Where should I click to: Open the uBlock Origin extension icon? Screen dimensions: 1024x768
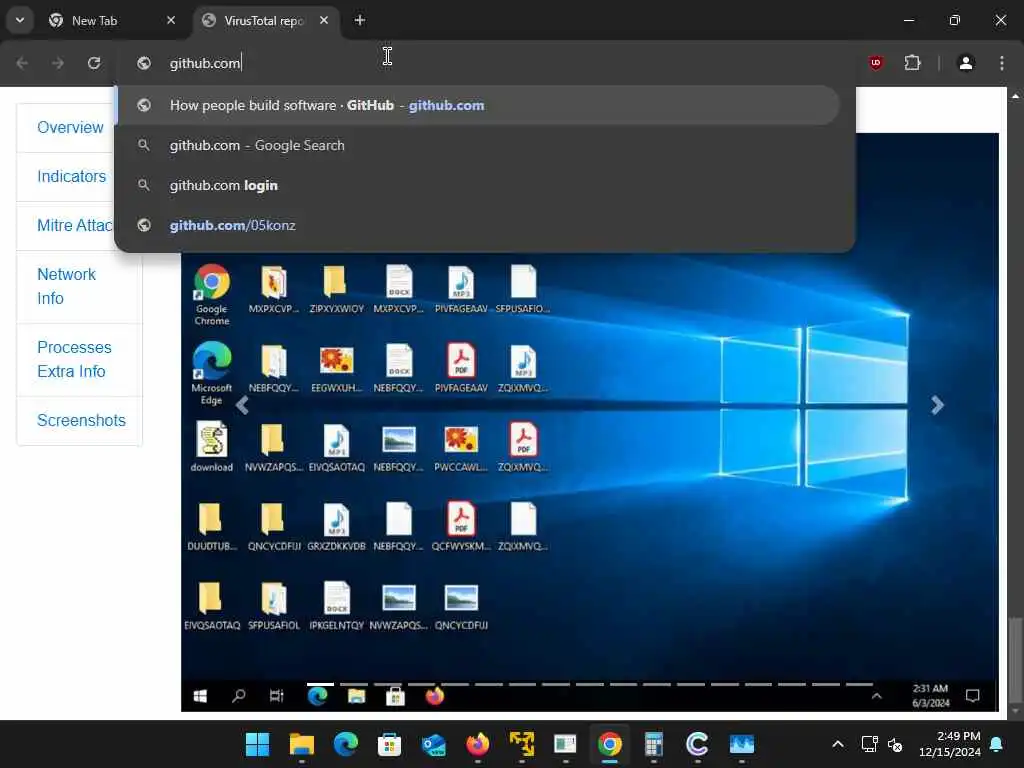[876, 63]
